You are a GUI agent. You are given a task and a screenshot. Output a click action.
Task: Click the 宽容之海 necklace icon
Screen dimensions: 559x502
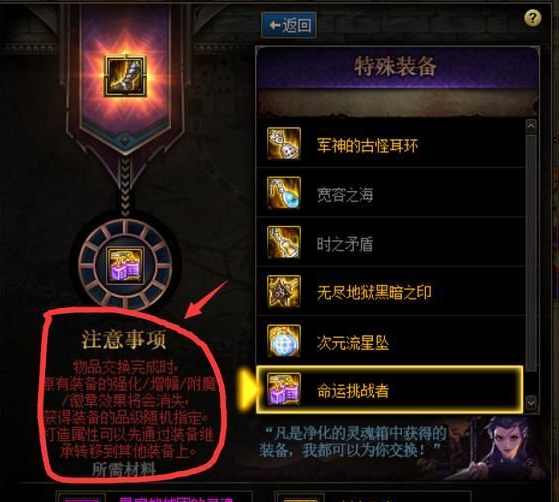(x=284, y=193)
